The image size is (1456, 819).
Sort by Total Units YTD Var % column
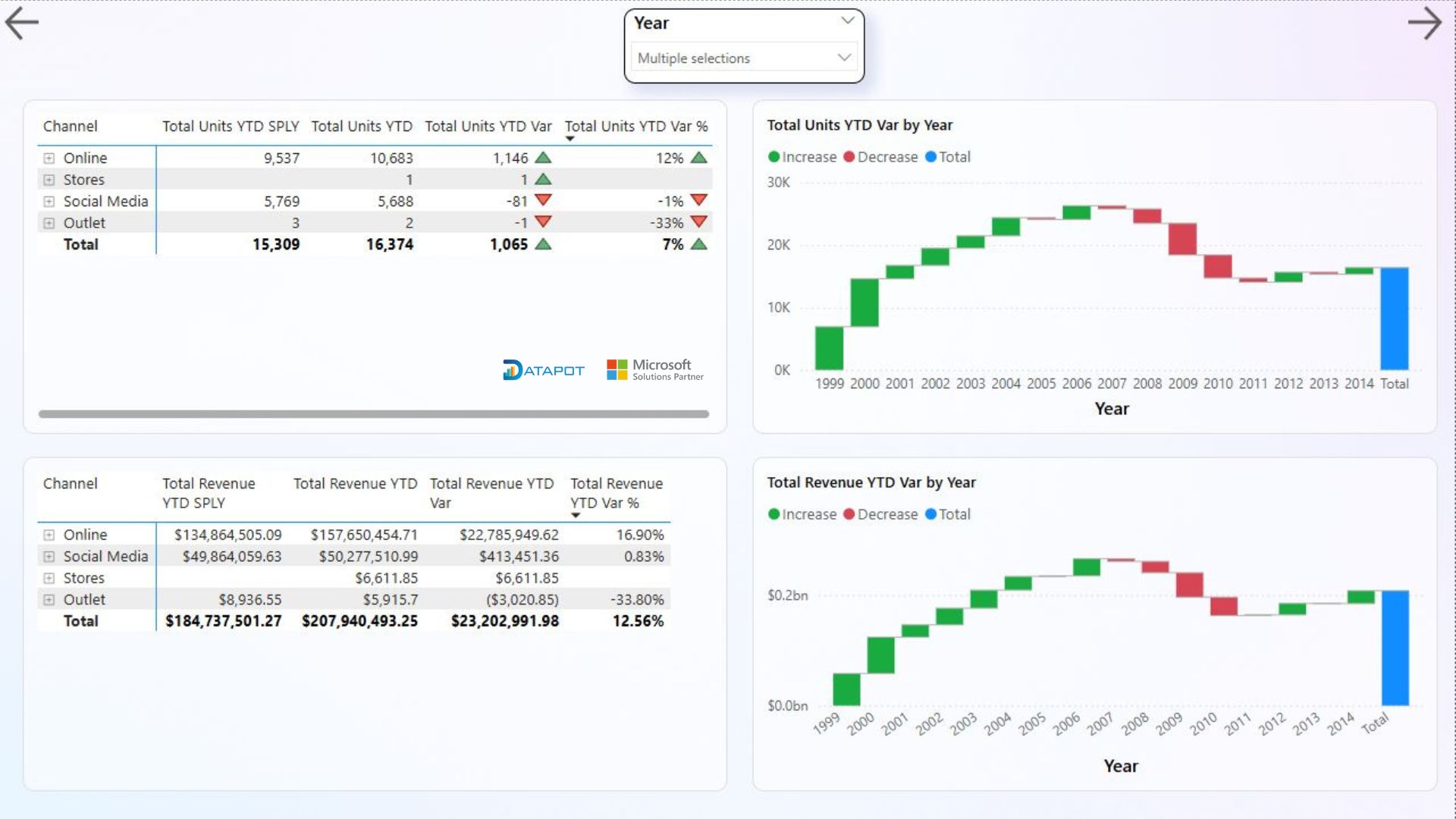pyautogui.click(x=635, y=127)
